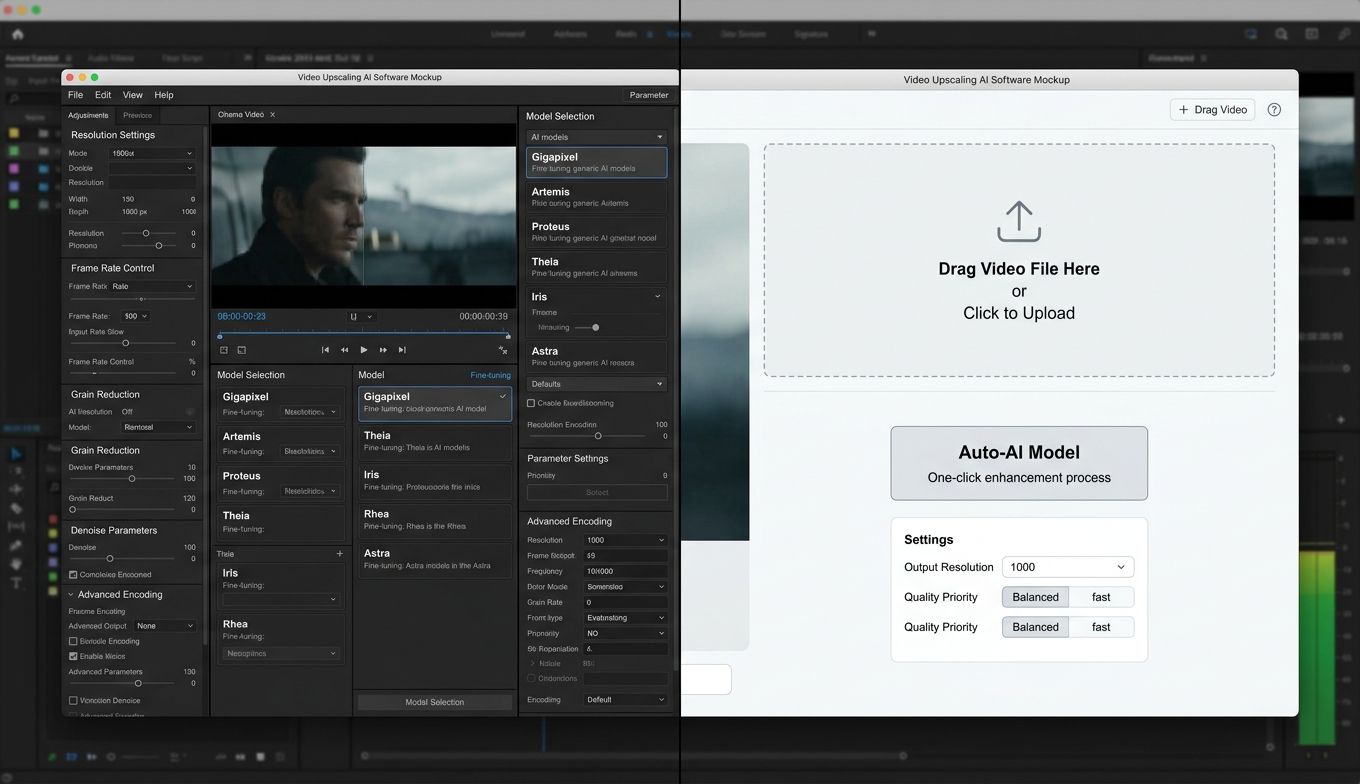Click the Frame Scopot input field

pos(626,555)
